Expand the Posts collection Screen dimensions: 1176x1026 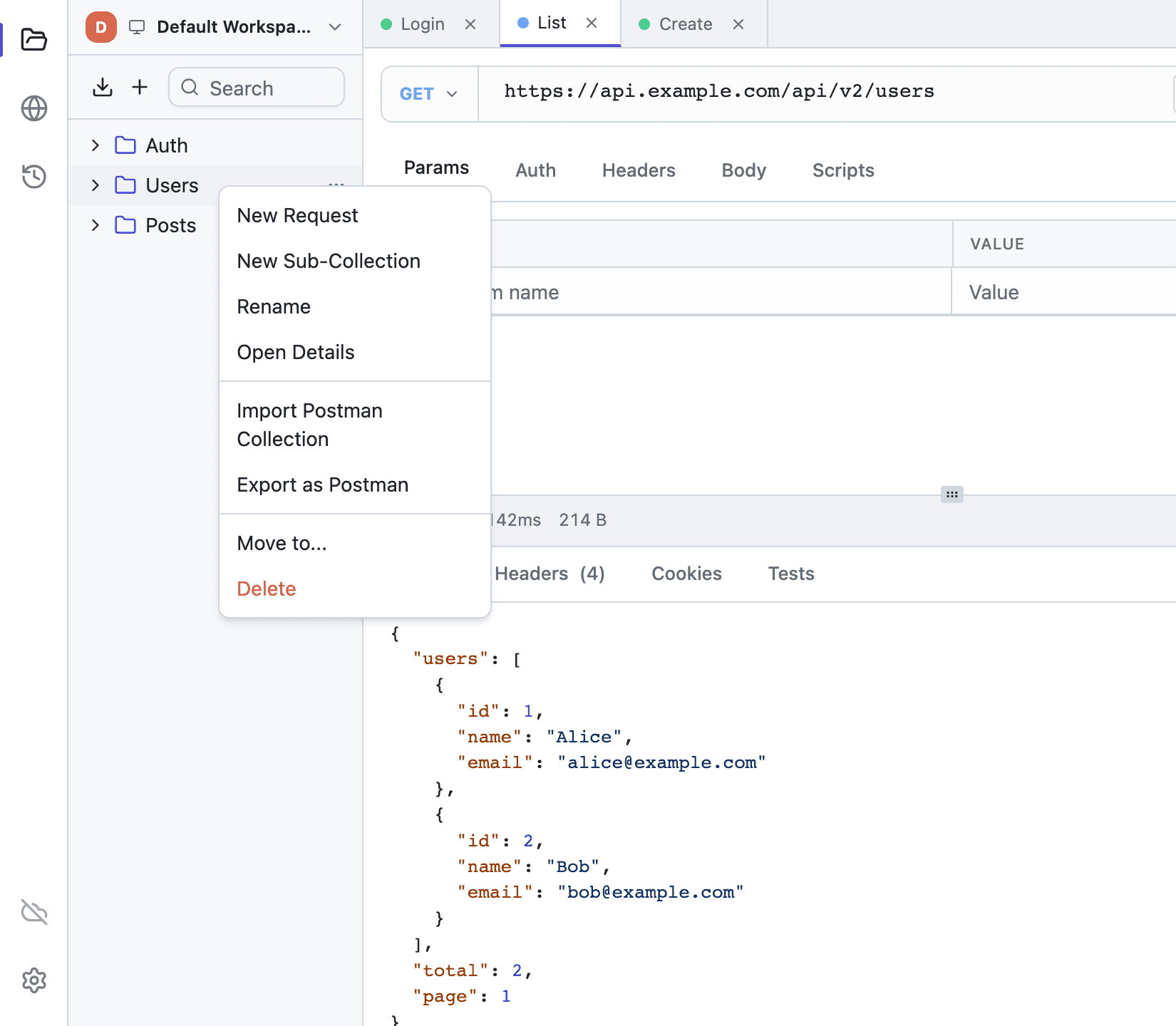click(96, 225)
